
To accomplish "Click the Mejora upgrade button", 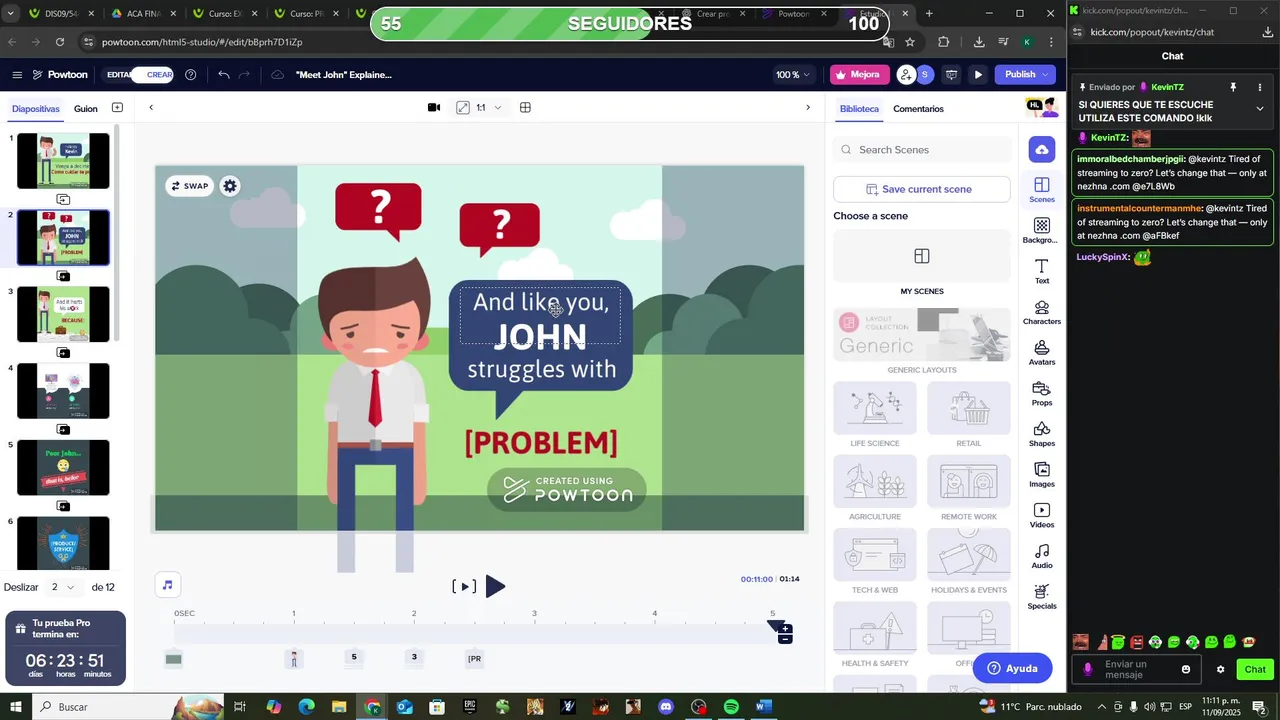I will (859, 74).
